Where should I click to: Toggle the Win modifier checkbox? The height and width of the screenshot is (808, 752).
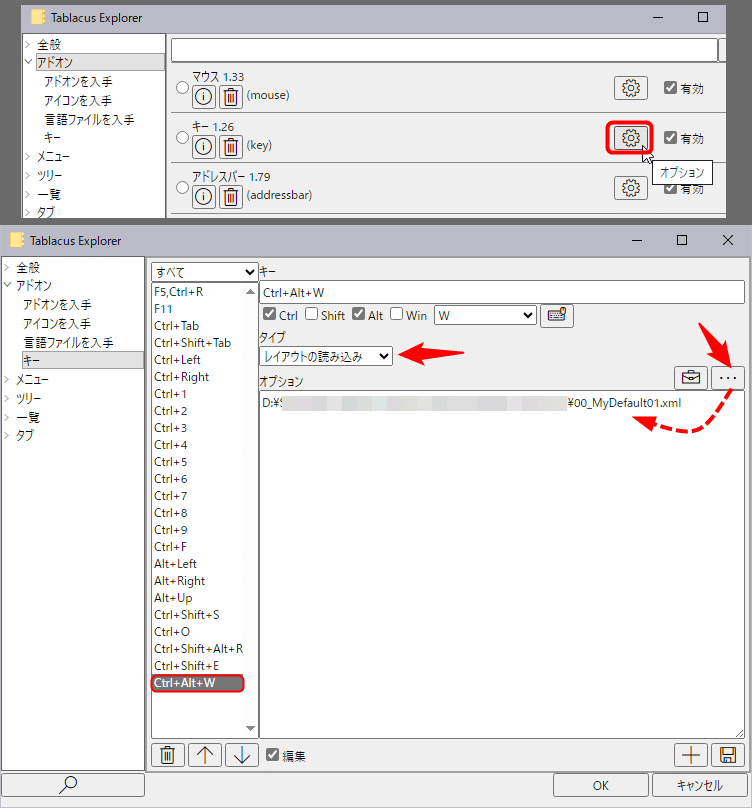coord(396,314)
